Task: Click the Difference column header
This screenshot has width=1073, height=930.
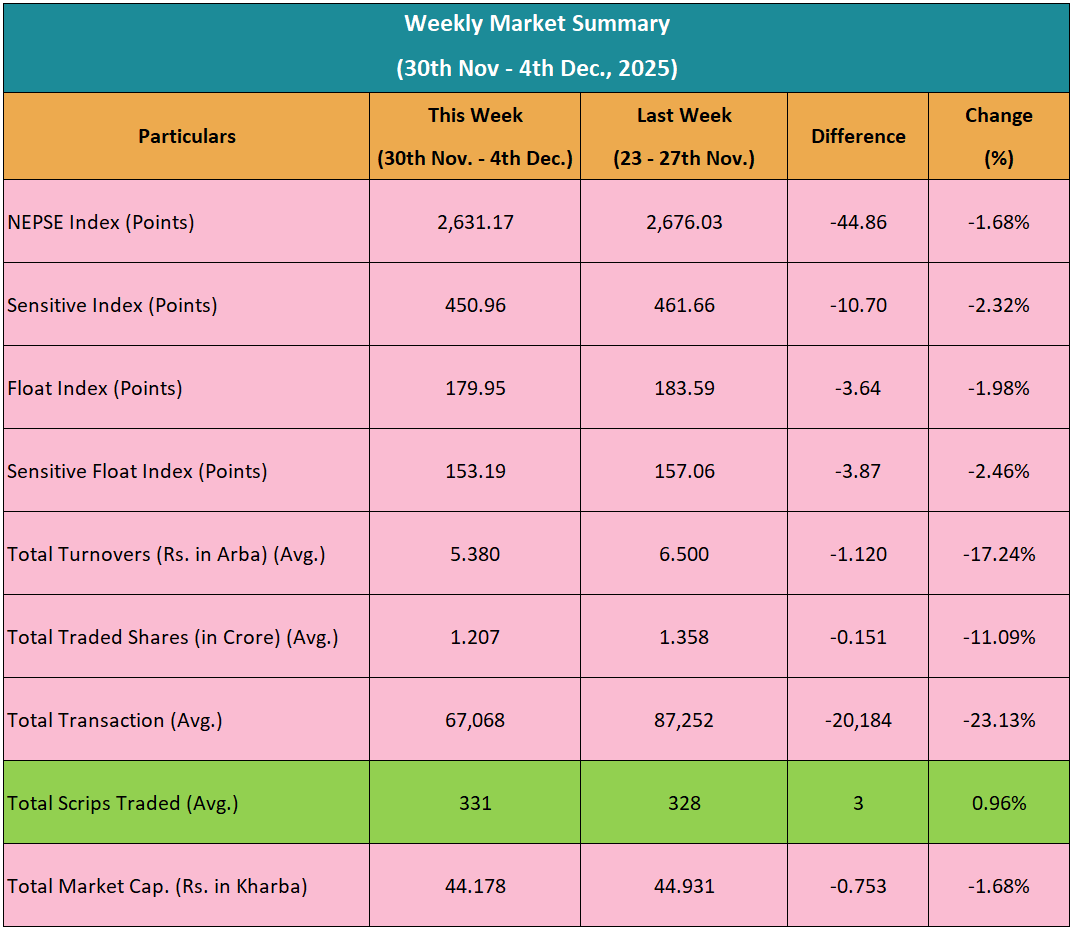Action: point(858,136)
